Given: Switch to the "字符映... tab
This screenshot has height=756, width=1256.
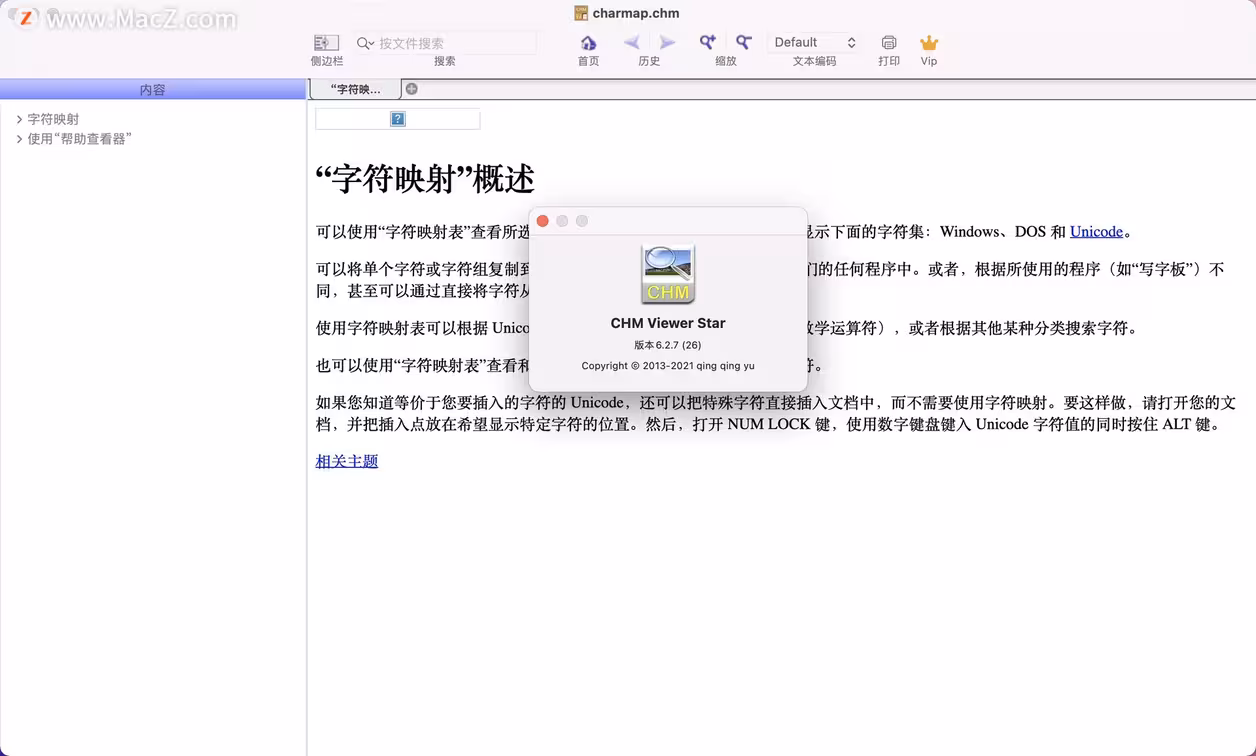Looking at the screenshot, I should point(355,89).
